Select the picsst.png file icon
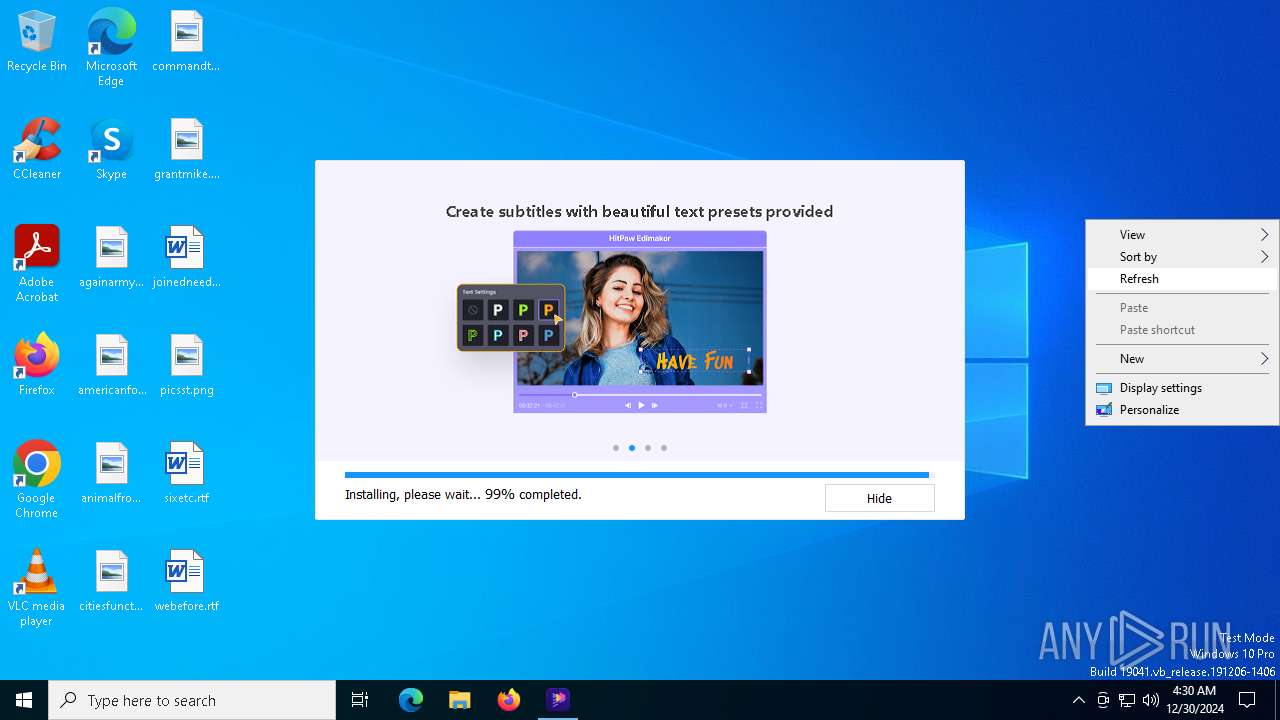Screen dimensions: 1280x720 tap(186, 366)
